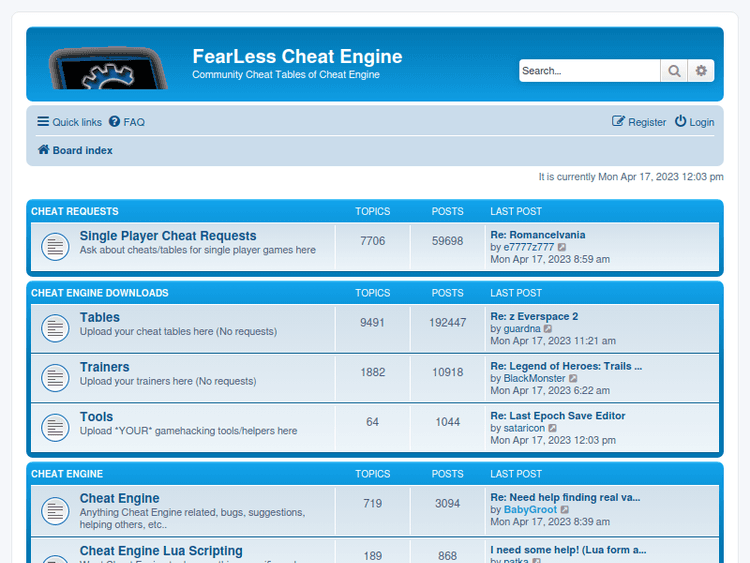Screen dimensions: 750x563
Task: Click the FearLess Cheat Engine logo
Action: 107,68
